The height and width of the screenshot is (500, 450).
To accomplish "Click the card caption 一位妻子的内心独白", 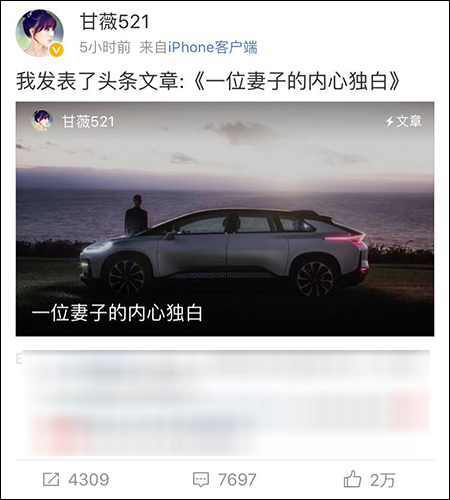I will pos(117,313).
